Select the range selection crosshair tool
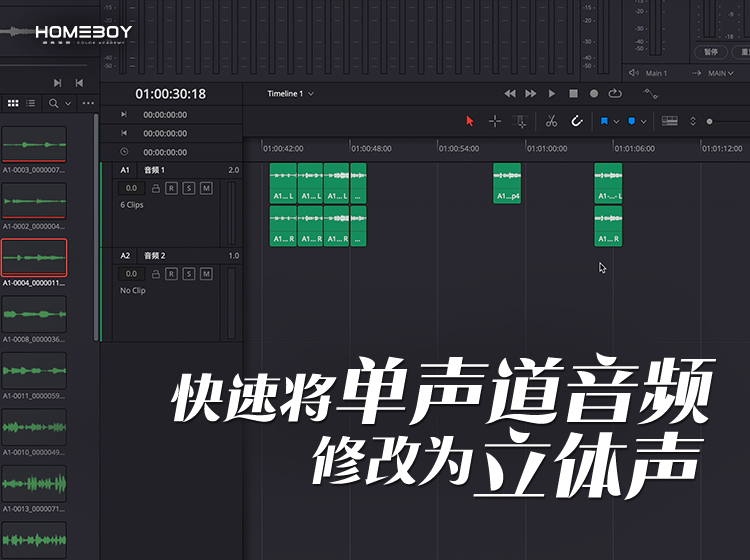The image size is (750, 560). click(495, 121)
